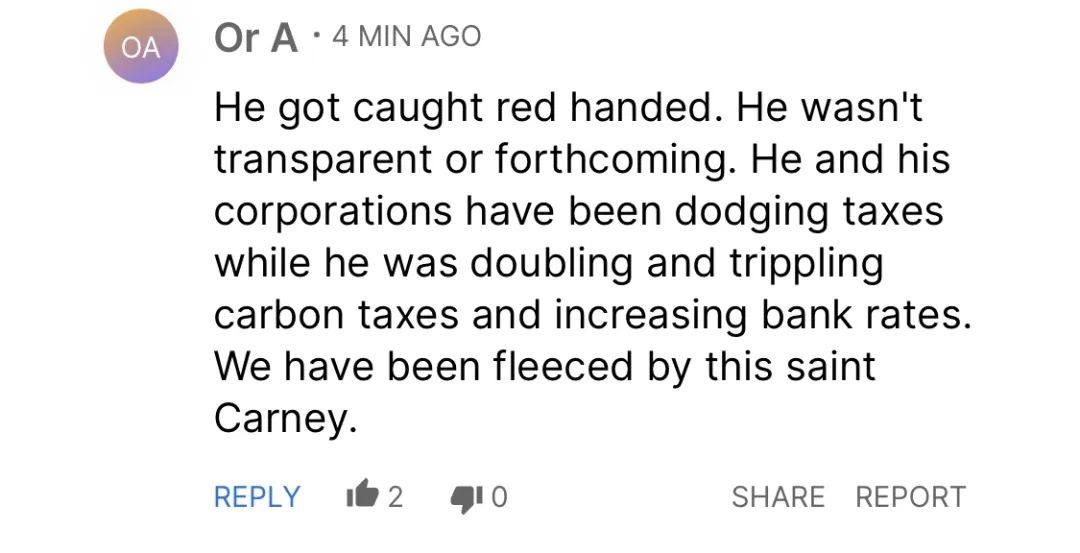Click the 4 MIN AGO timestamp

[406, 36]
